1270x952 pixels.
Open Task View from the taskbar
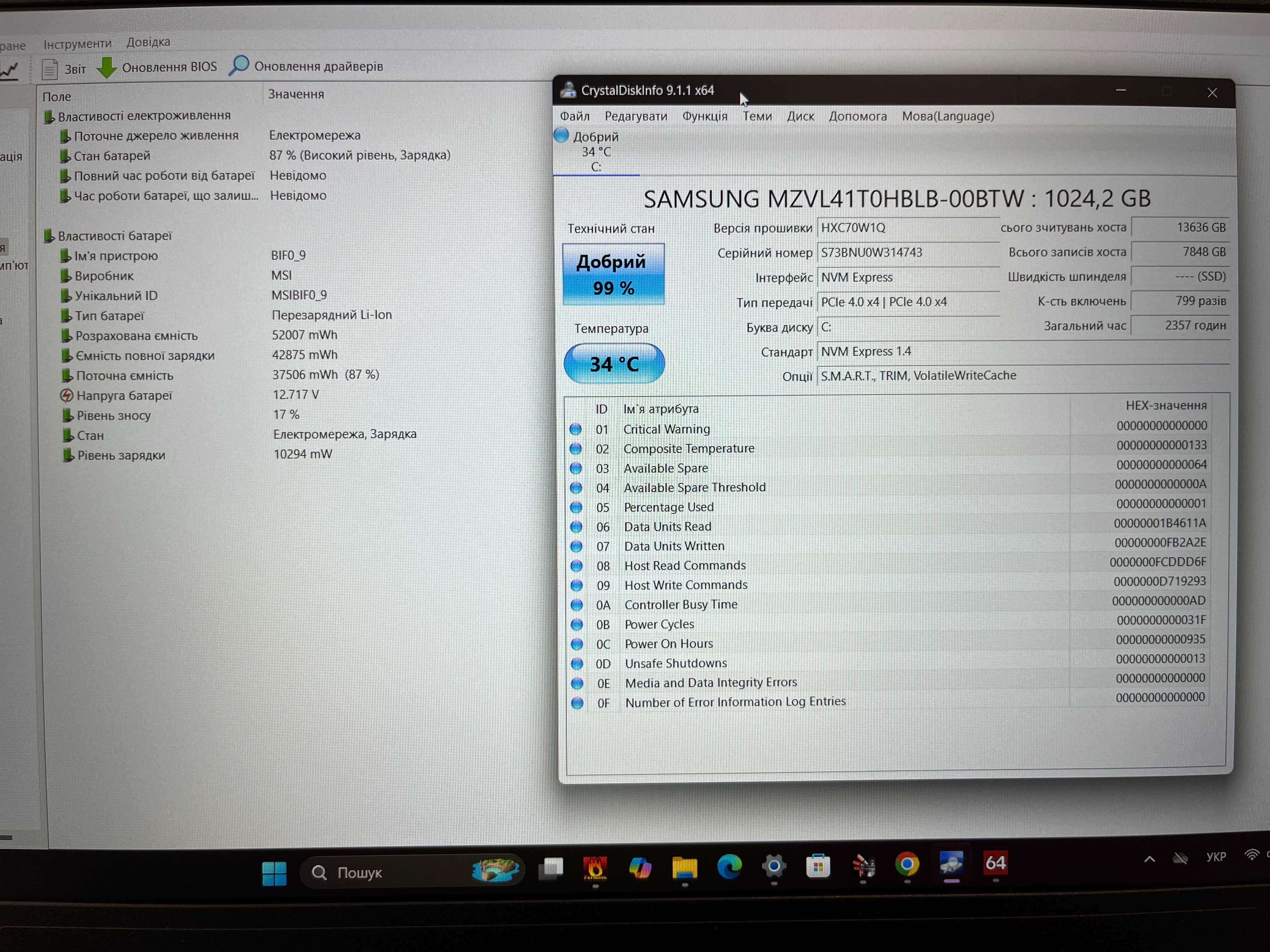551,869
